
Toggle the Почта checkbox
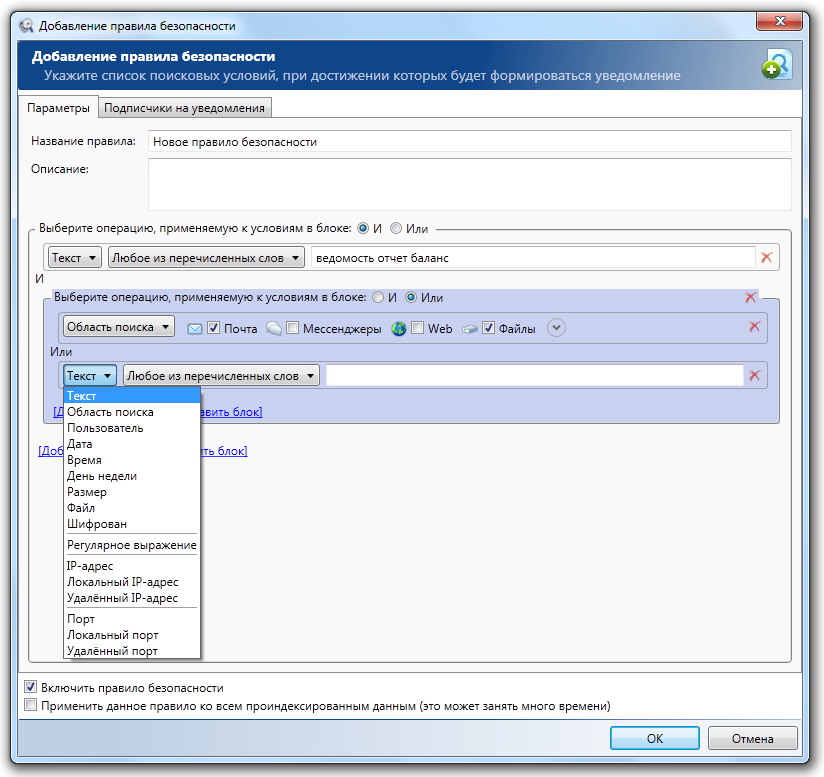[213, 328]
